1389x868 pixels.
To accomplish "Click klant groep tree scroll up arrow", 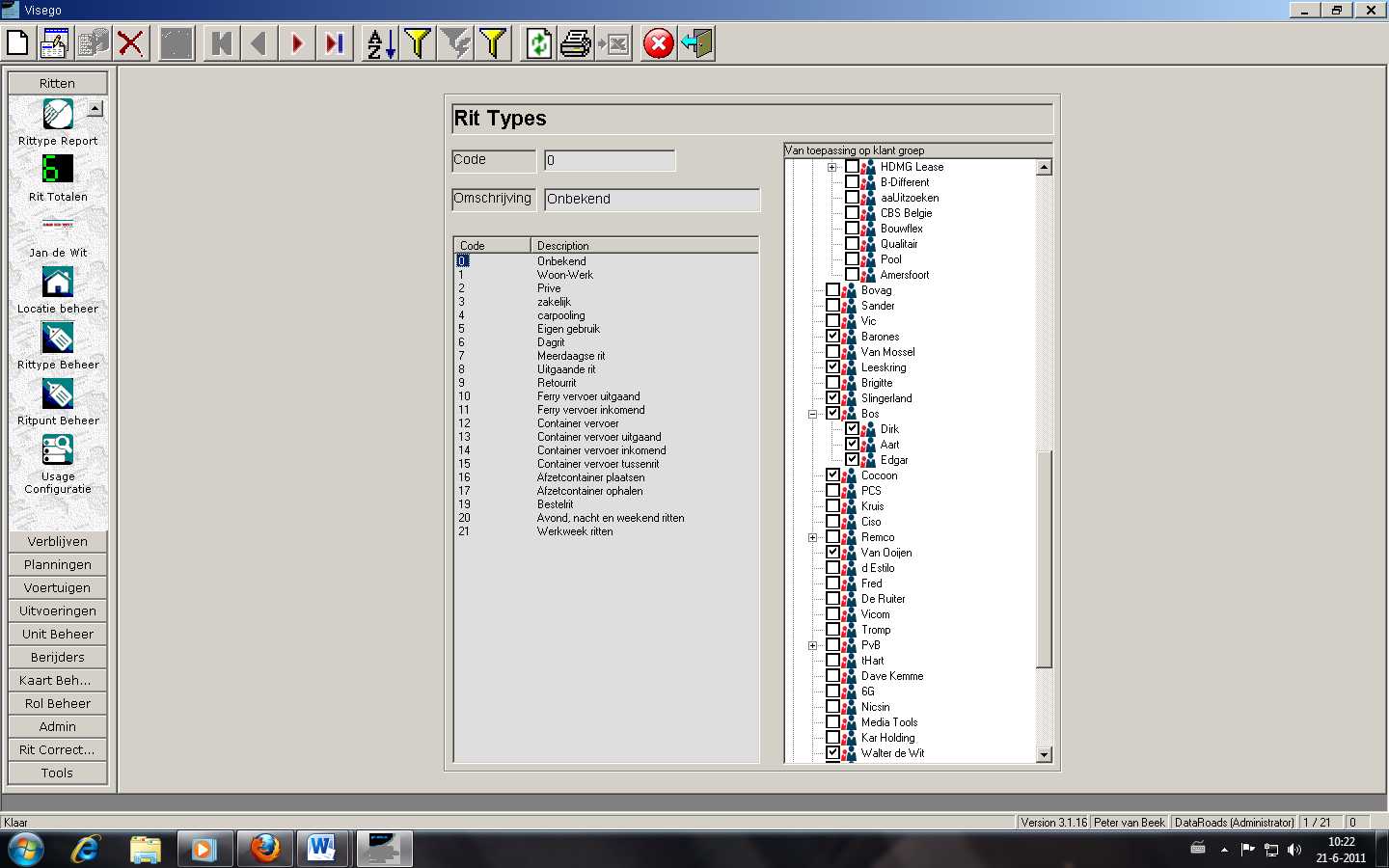I will (1044, 167).
